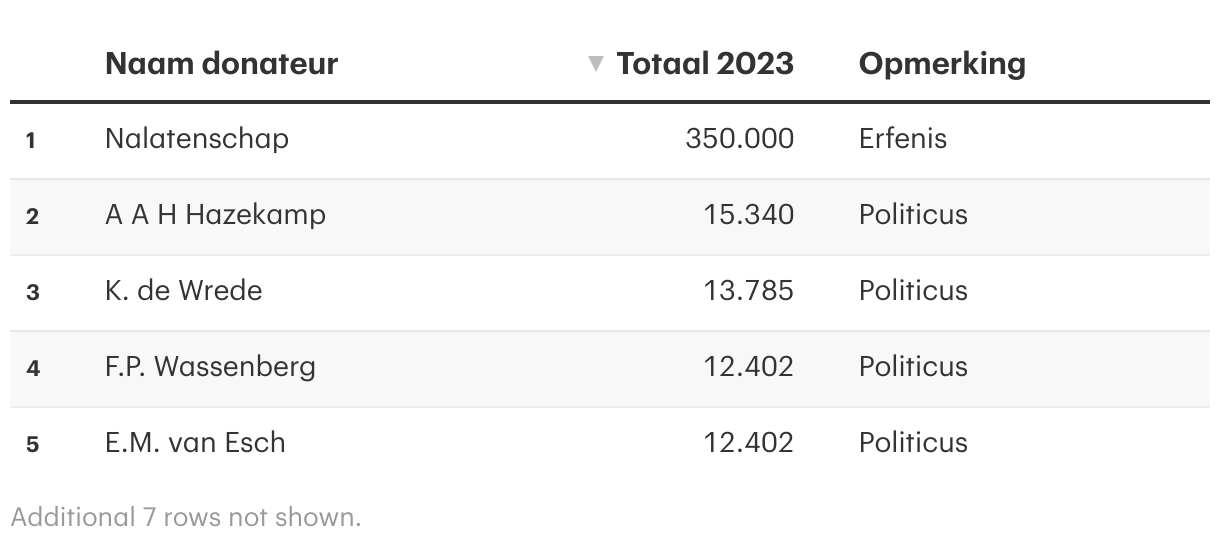
Task: Click on F.P. Wassenberg name cell
Action: pyautogui.click(x=210, y=367)
